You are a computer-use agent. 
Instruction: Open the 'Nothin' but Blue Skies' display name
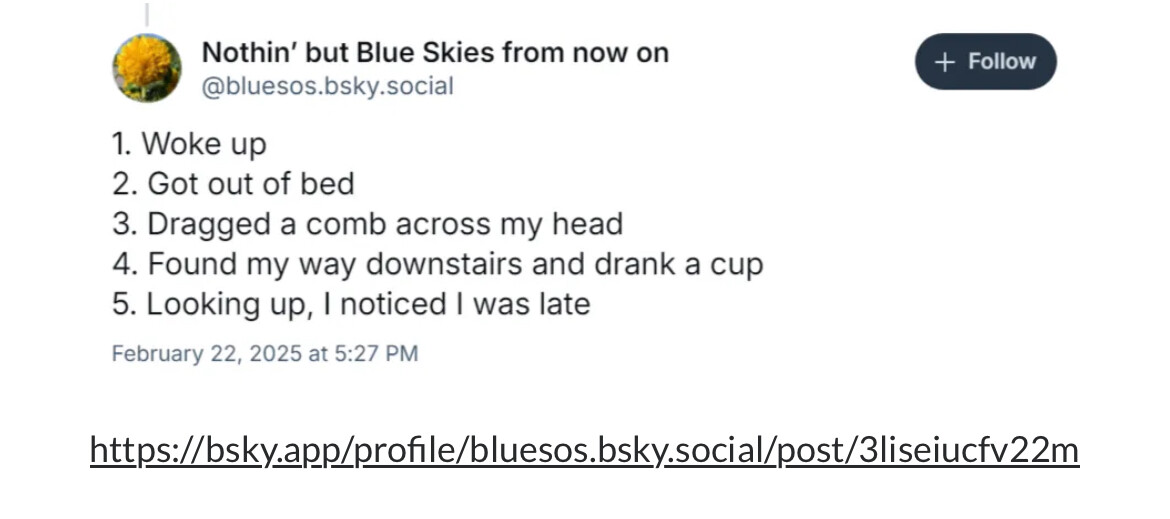point(435,53)
